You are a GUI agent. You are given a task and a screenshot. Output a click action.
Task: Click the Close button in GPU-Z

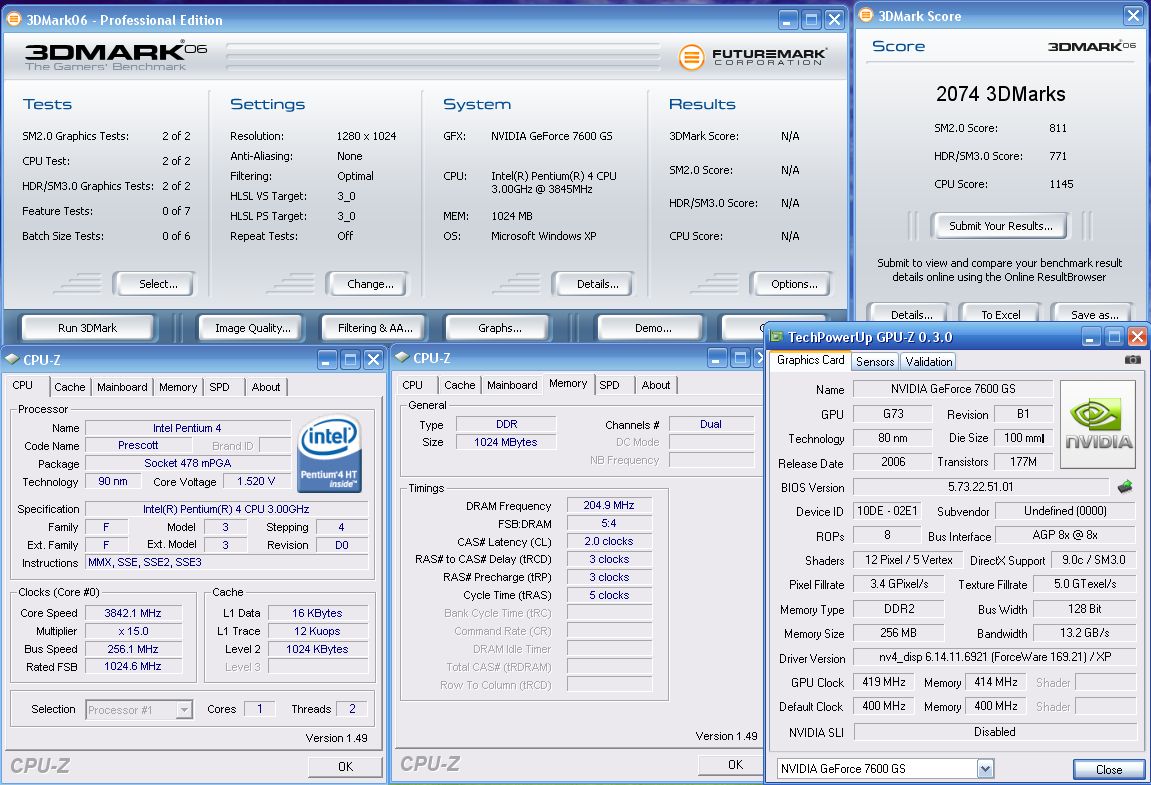(1108, 770)
